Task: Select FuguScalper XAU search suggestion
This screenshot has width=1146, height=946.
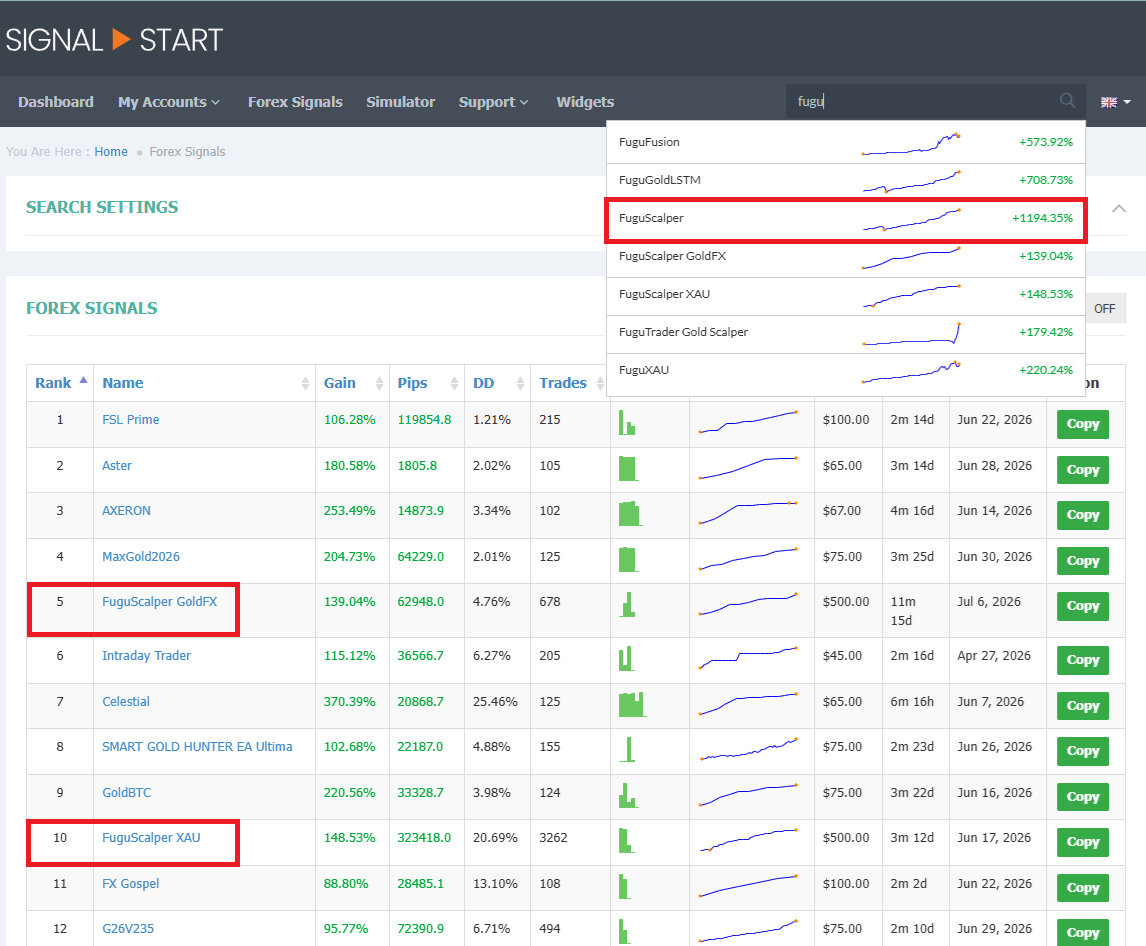Action: click(846, 294)
